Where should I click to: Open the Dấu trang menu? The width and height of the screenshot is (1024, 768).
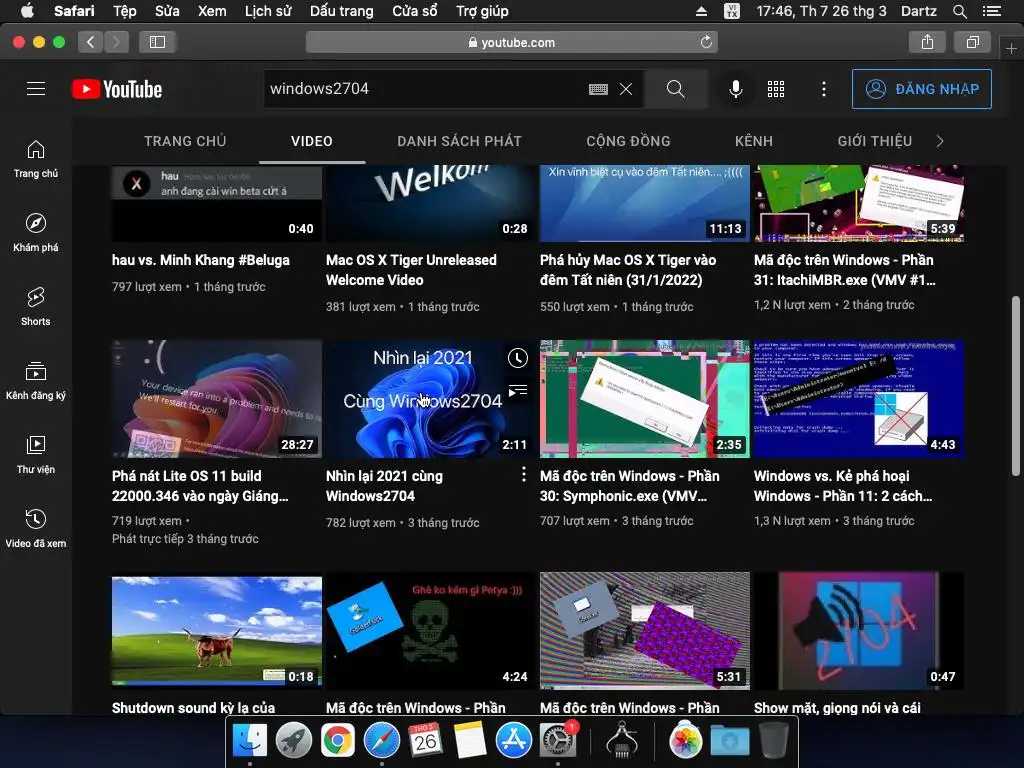point(342,11)
